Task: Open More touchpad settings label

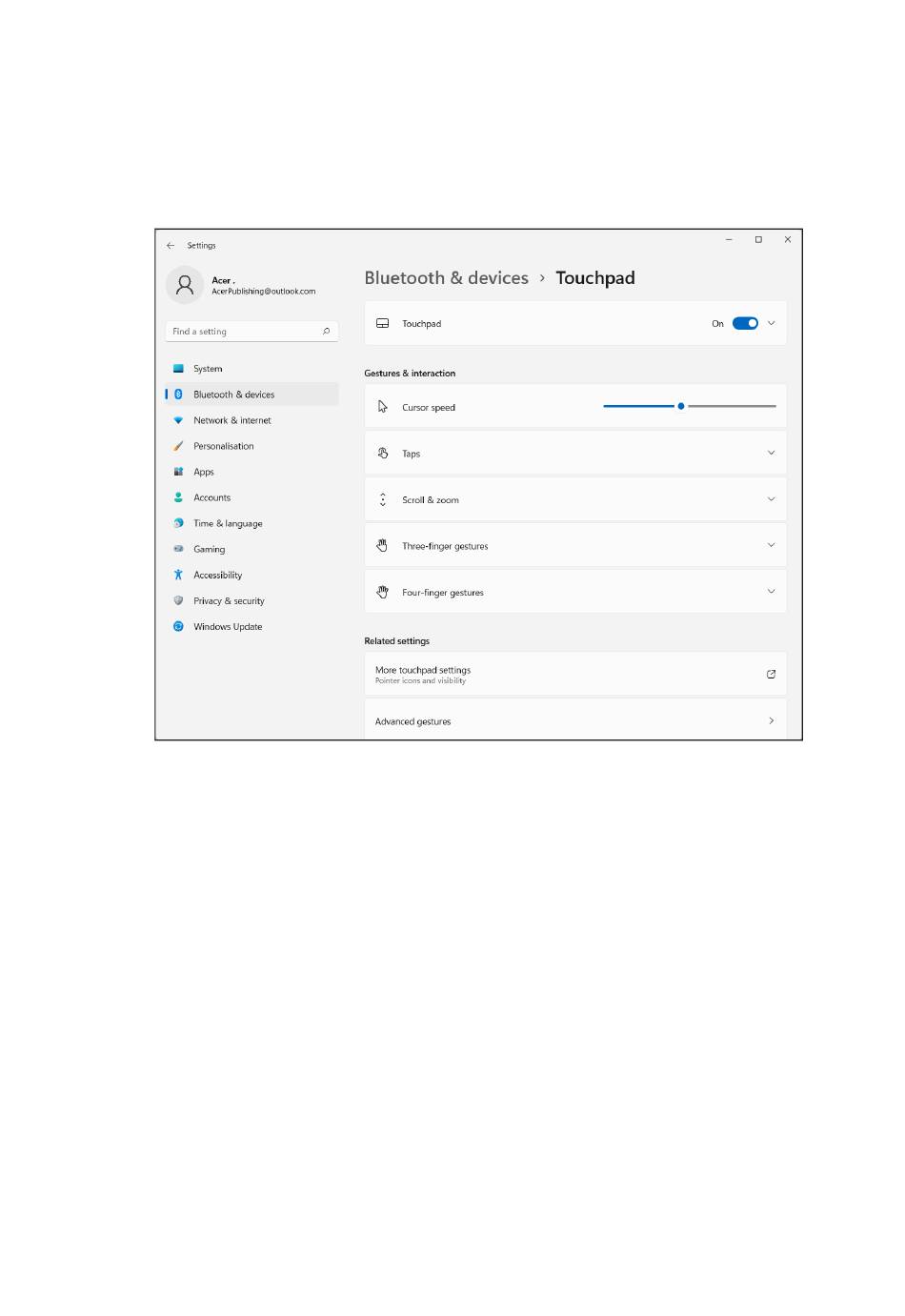Action: 423,670
